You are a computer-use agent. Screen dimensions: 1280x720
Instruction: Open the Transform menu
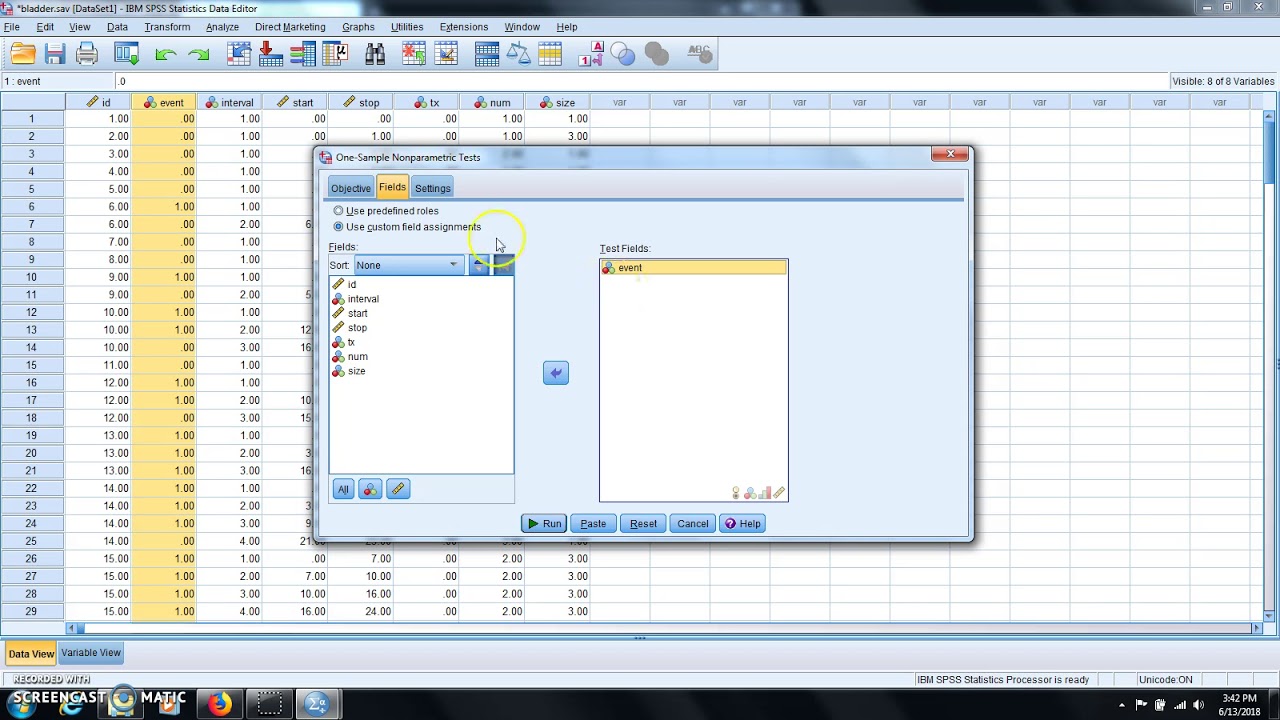point(167,27)
